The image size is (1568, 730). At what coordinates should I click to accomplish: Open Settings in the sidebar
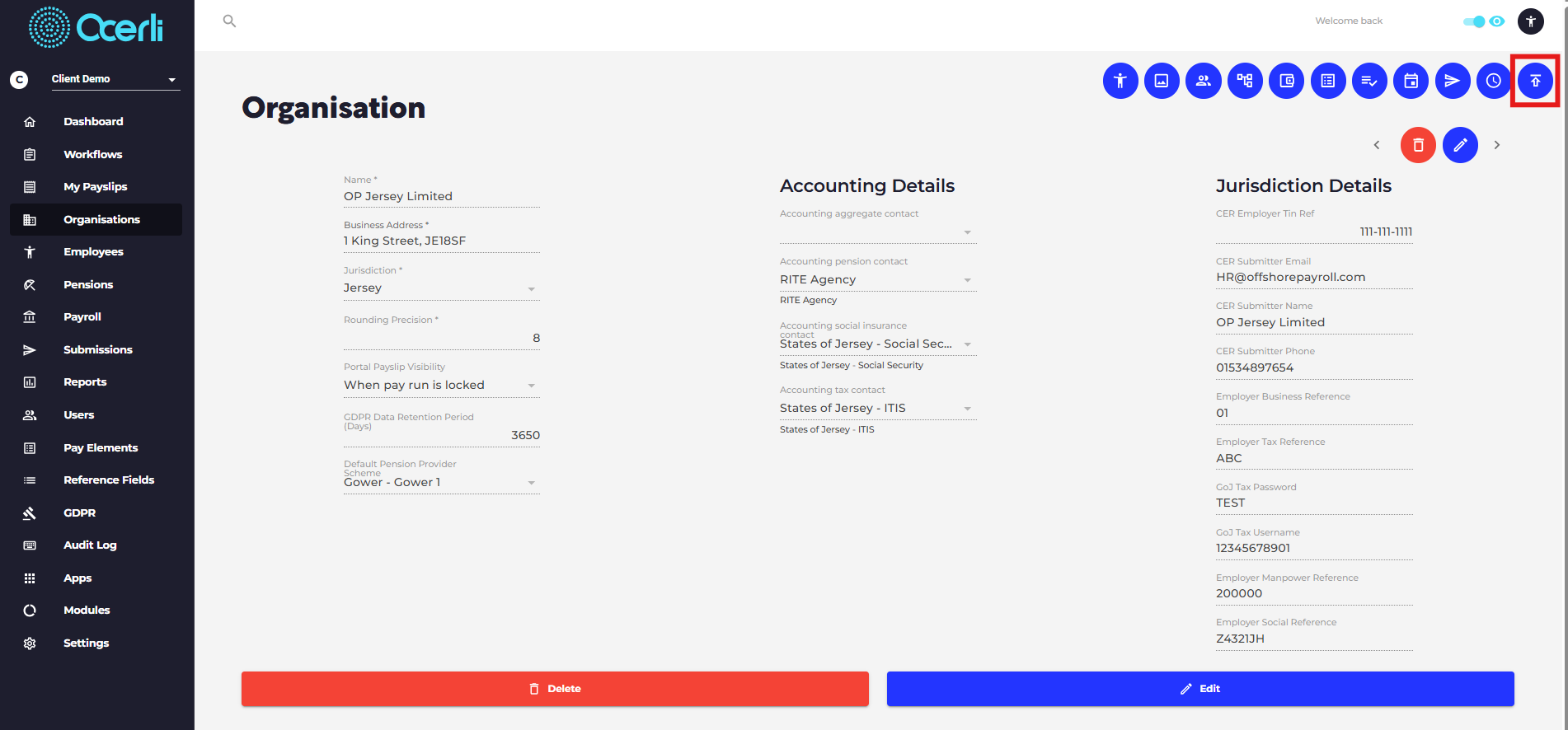tap(96, 643)
